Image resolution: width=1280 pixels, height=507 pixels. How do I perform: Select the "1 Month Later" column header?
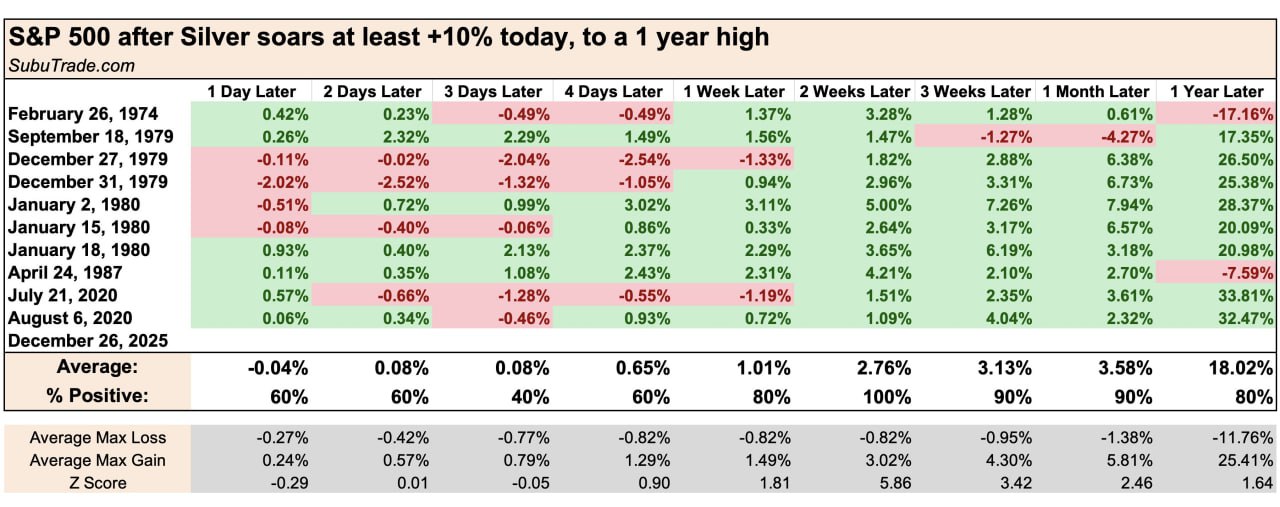tap(1095, 91)
